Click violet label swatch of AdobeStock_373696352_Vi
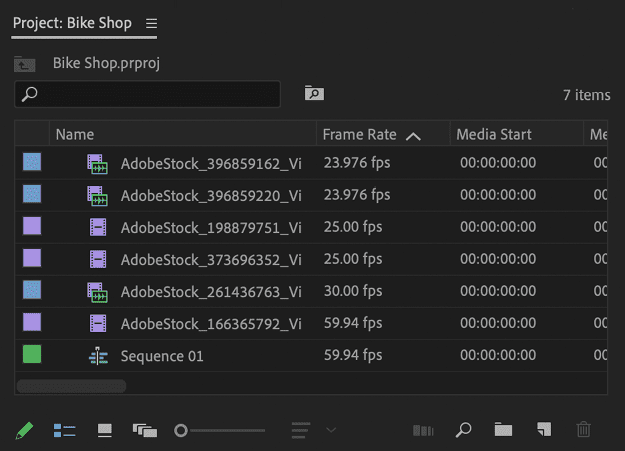625x451 pixels. click(x=32, y=258)
